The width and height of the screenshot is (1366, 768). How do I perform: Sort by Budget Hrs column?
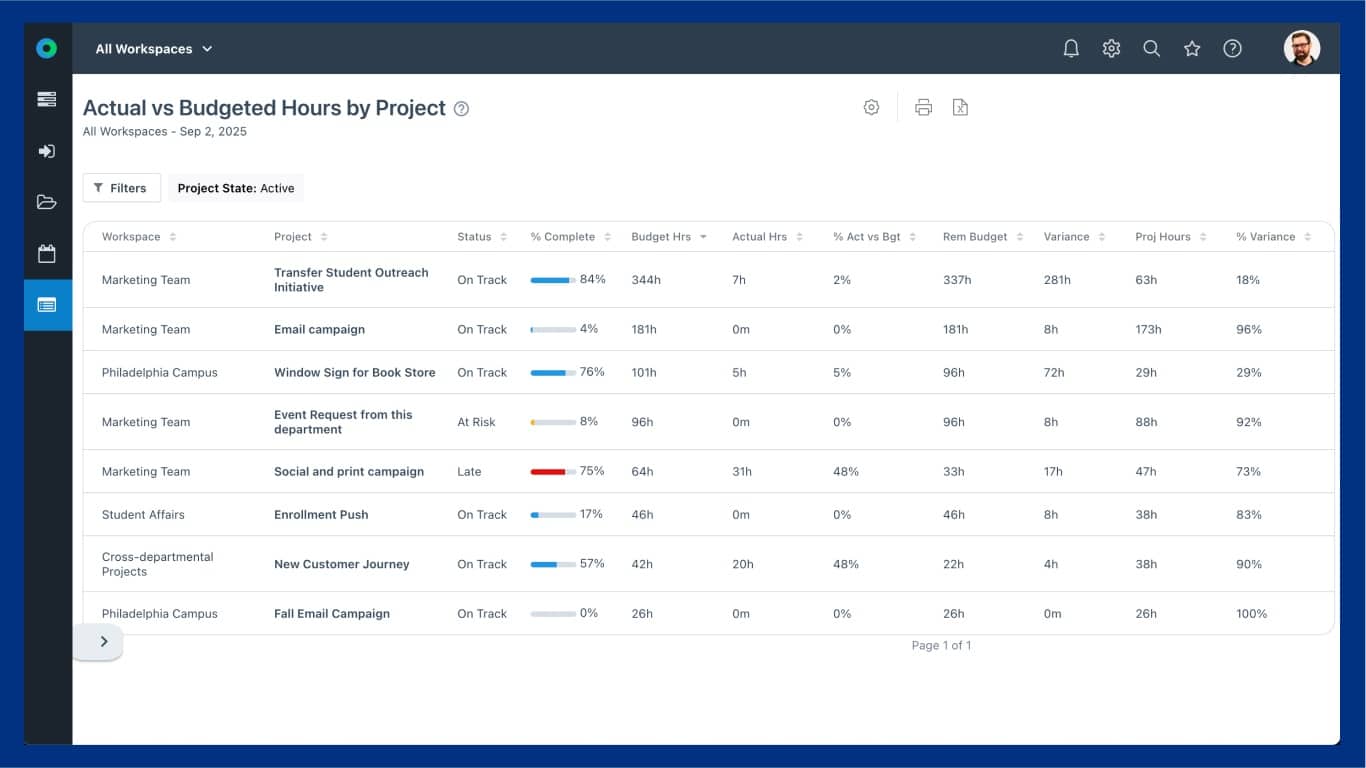click(669, 237)
